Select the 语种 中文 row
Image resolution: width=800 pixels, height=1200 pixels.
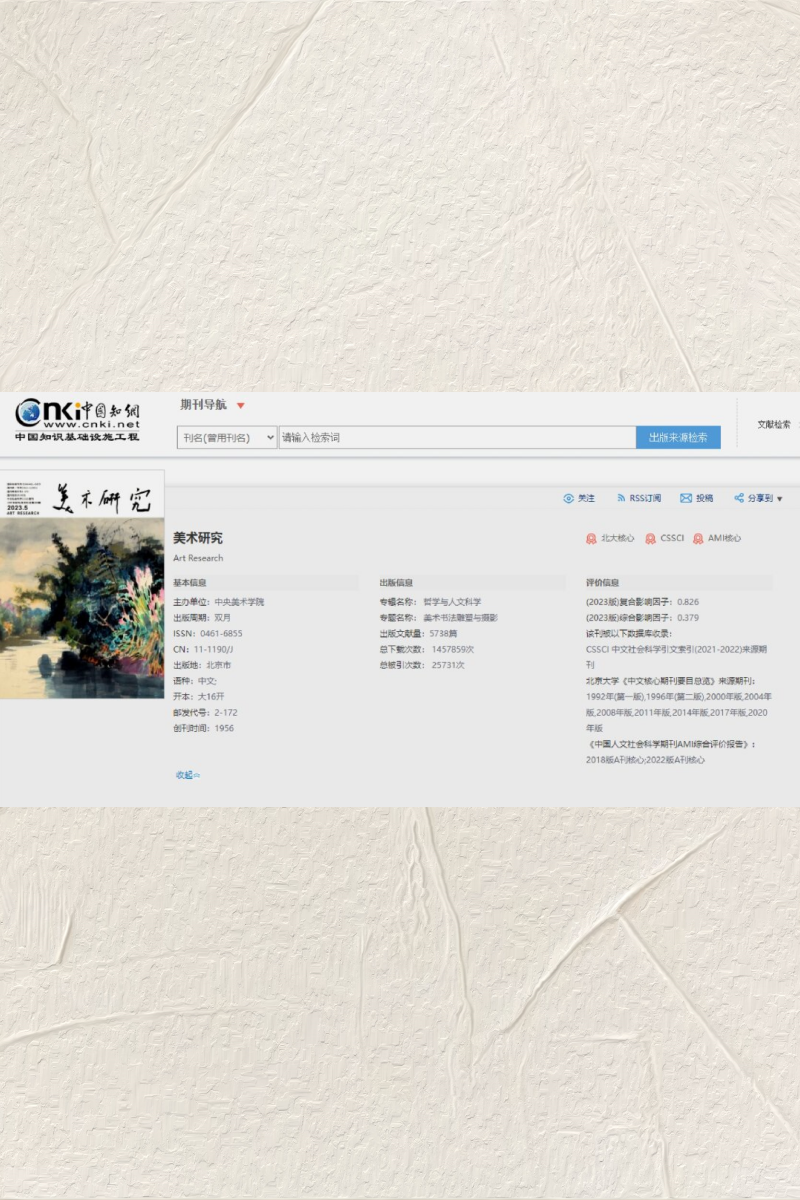195,681
